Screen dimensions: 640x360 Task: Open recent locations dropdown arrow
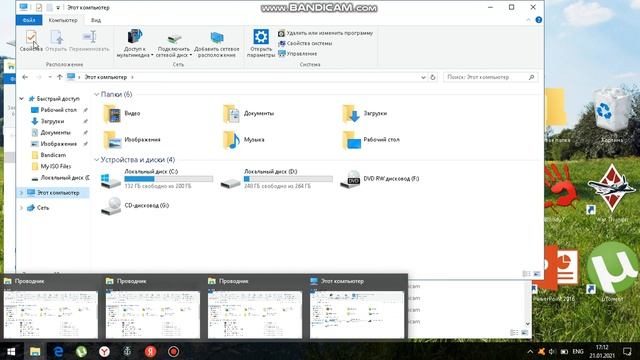50,77
